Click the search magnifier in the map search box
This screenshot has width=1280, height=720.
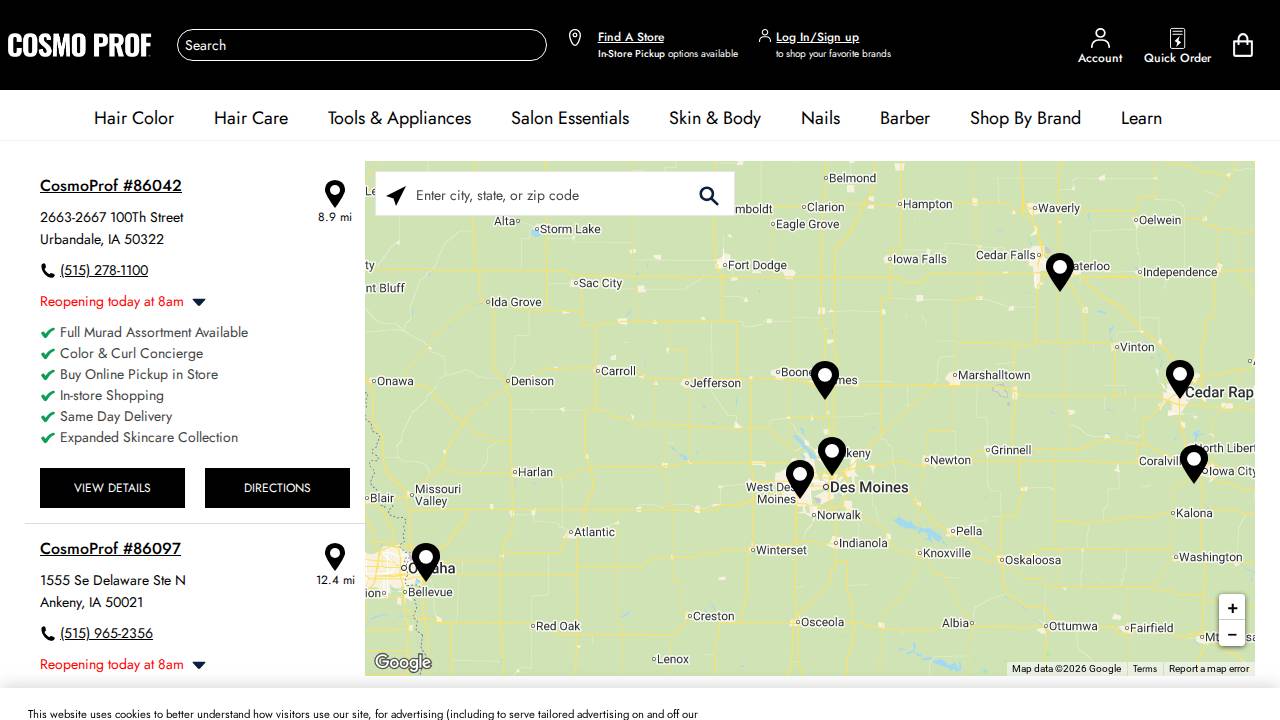coord(709,196)
